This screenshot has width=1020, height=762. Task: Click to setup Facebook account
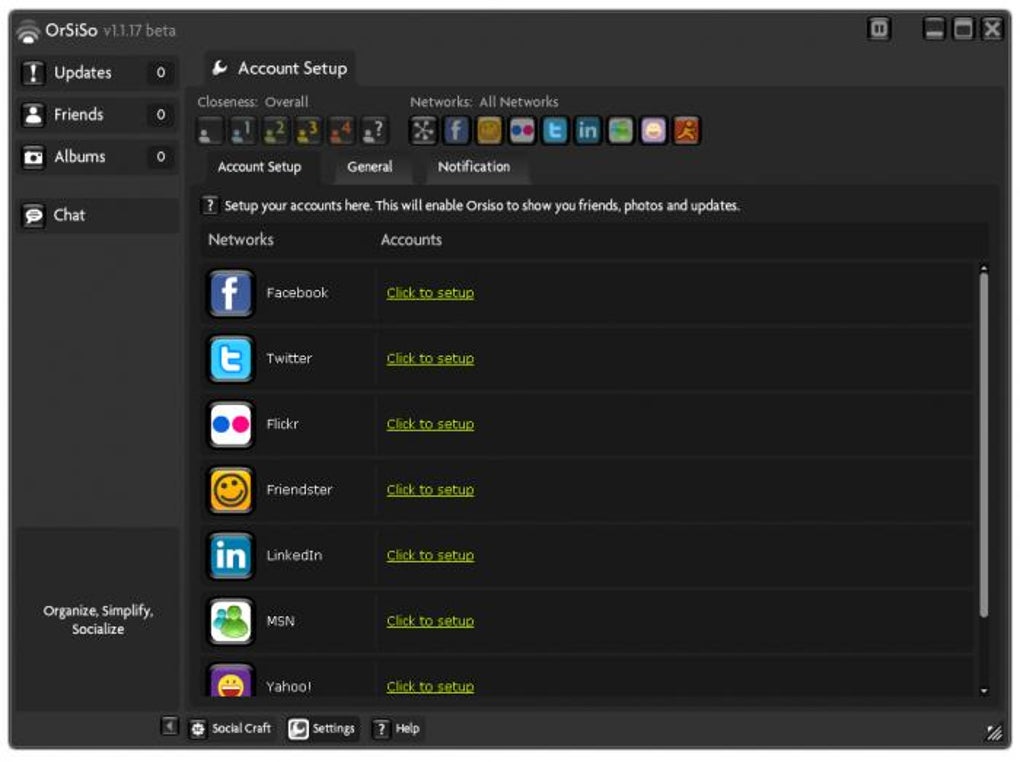tap(430, 293)
